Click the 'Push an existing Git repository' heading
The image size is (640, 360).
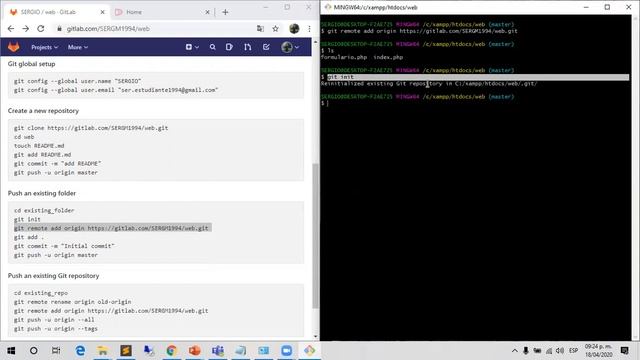click(x=53, y=276)
